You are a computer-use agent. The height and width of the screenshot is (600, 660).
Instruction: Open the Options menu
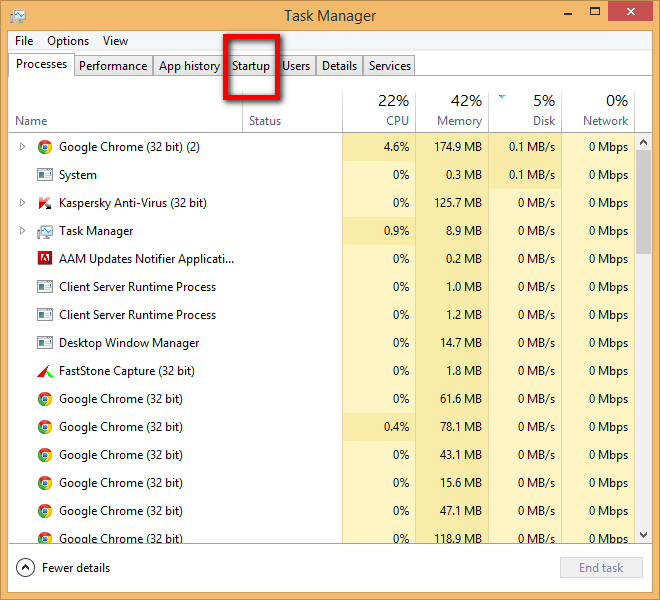click(x=68, y=41)
